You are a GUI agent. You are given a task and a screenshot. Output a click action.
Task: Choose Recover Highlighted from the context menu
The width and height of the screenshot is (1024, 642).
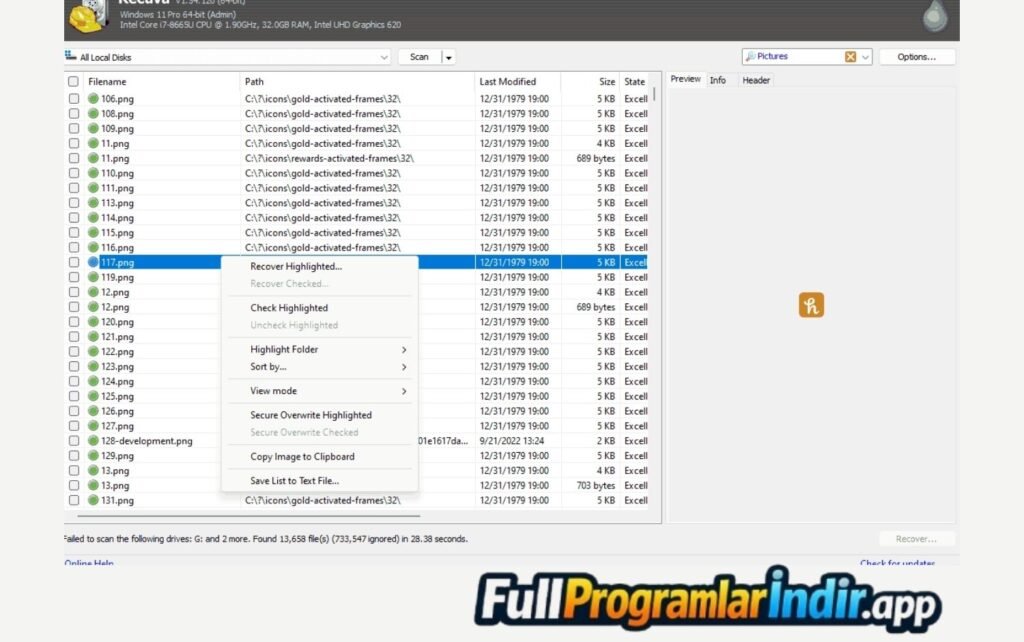(296, 267)
